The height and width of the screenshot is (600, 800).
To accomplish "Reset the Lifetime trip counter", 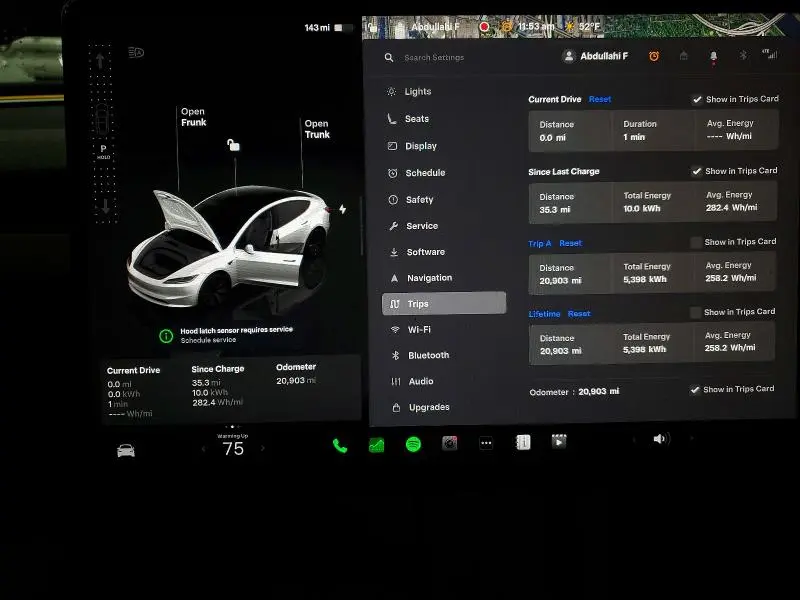I will pos(579,314).
